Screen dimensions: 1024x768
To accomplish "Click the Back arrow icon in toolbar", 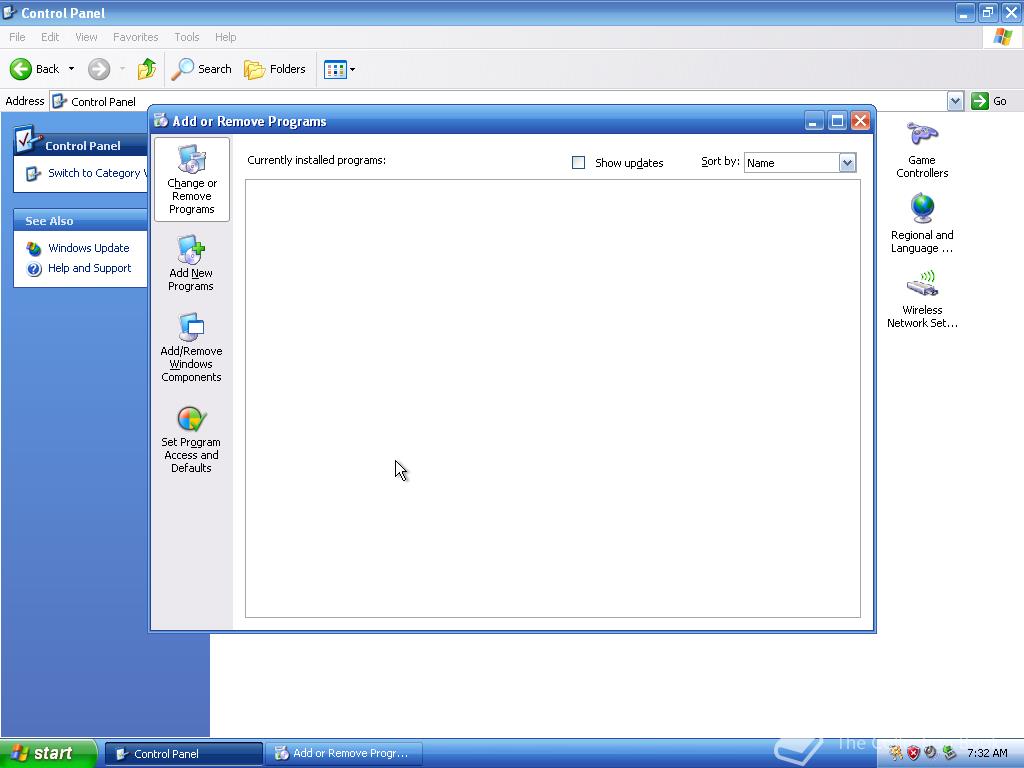I will (21, 69).
